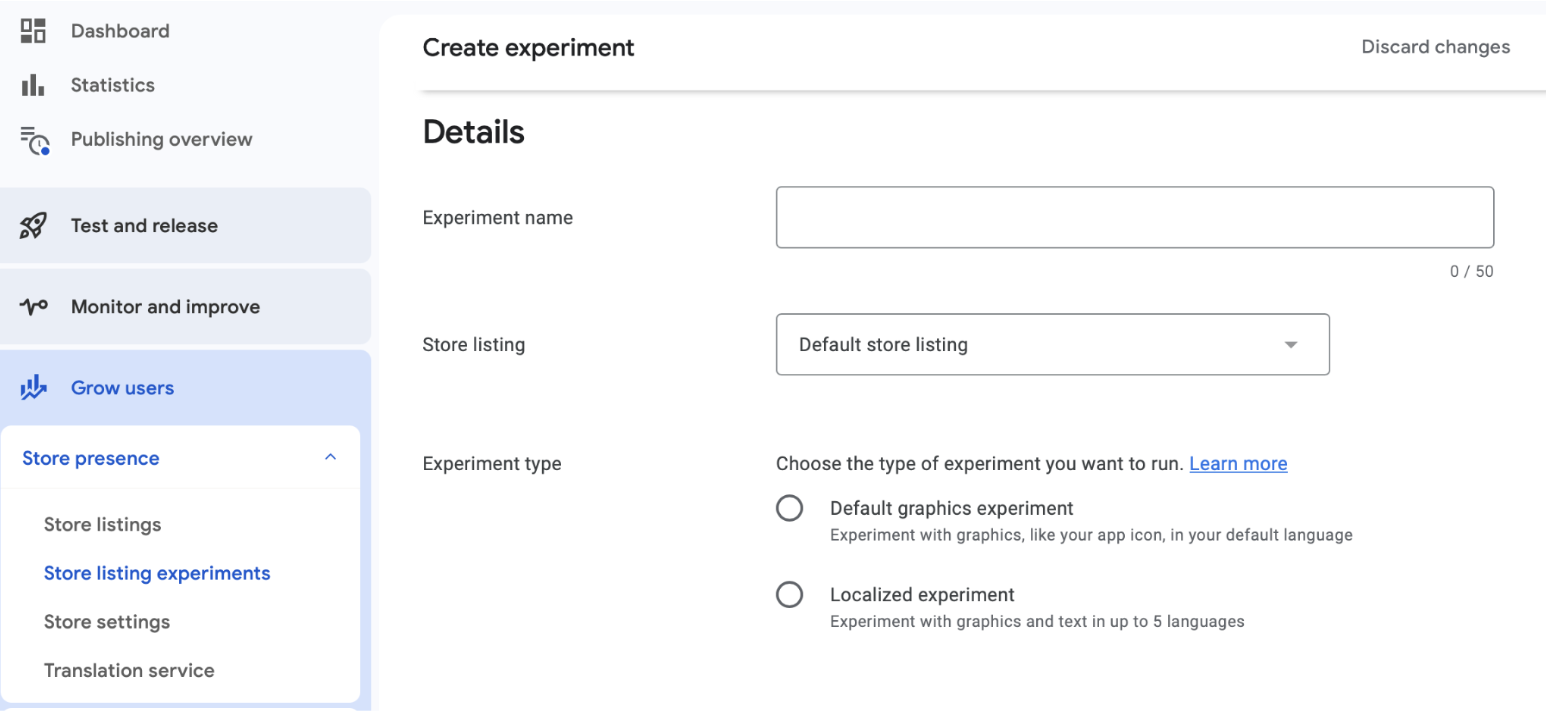Click the Publishing overview clock icon
1546x722 pixels.
pos(34,140)
